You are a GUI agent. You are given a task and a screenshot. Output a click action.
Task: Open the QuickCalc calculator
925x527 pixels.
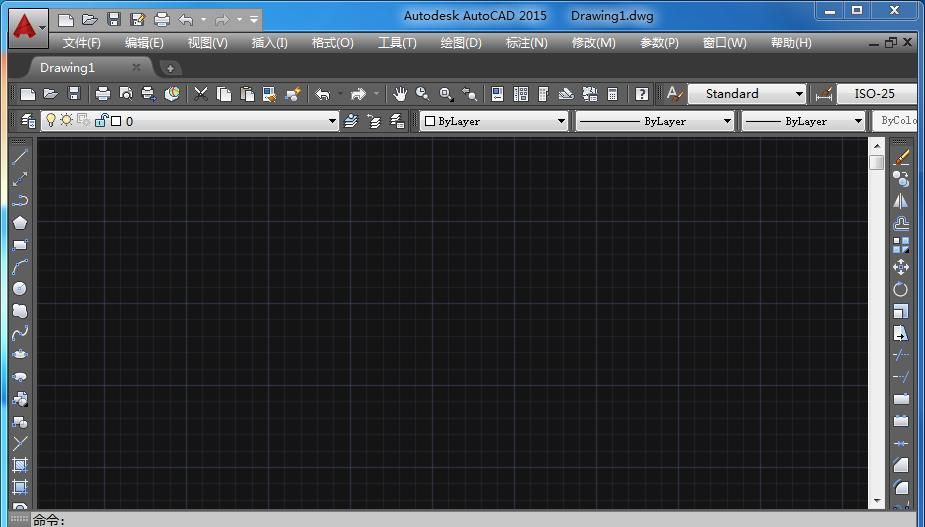pos(612,94)
